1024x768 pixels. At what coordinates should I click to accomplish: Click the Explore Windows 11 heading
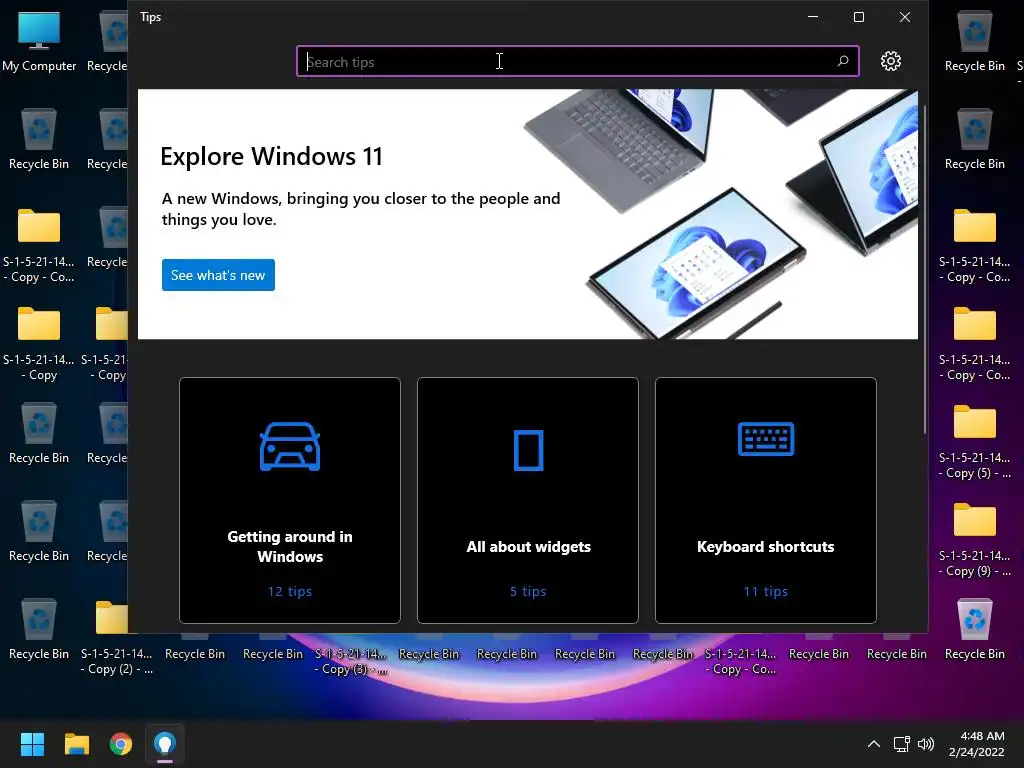pyautogui.click(x=271, y=157)
